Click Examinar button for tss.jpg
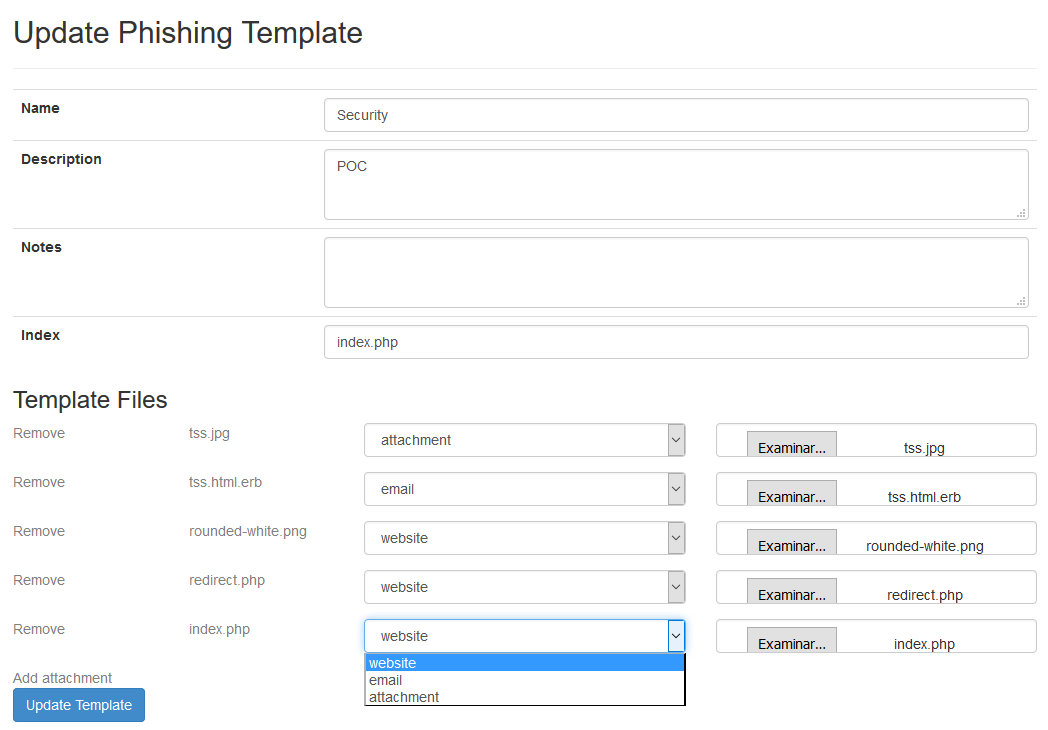The image size is (1048, 730). point(791,446)
